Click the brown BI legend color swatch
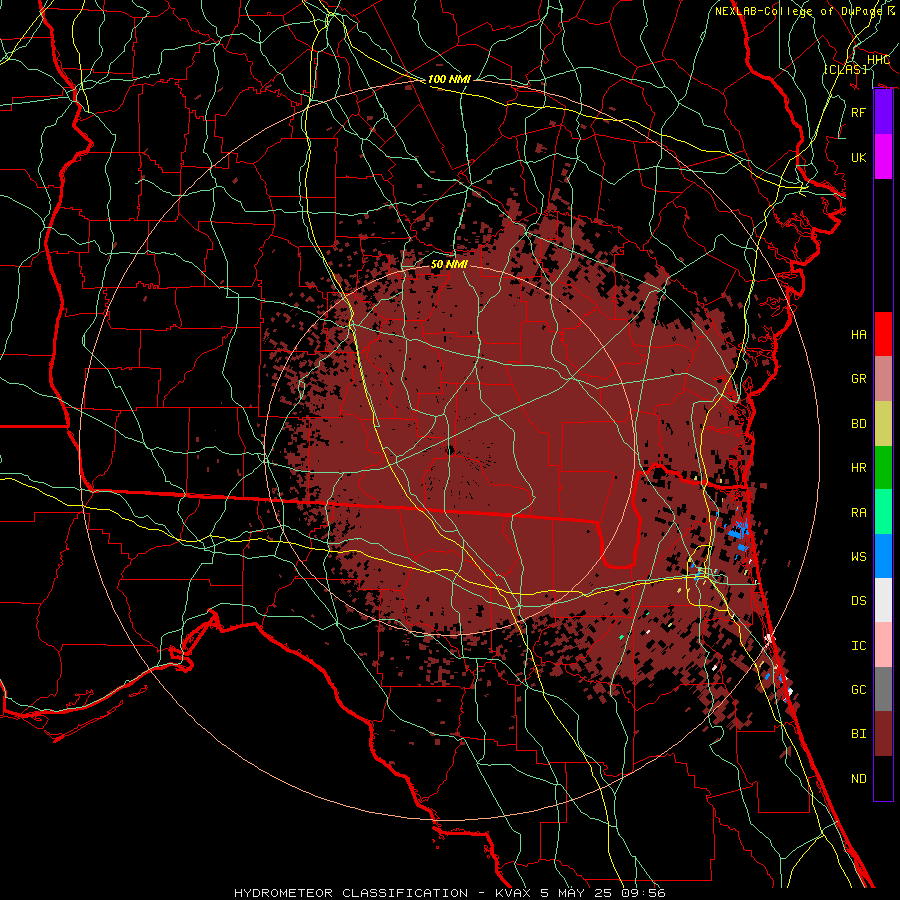Image resolution: width=900 pixels, height=900 pixels. [883, 734]
